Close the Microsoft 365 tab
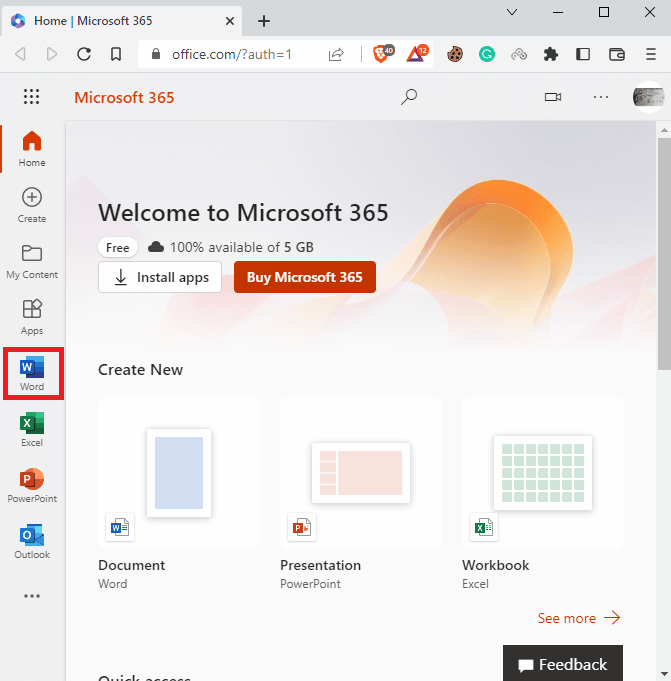The height and width of the screenshot is (681, 671). tap(230, 21)
